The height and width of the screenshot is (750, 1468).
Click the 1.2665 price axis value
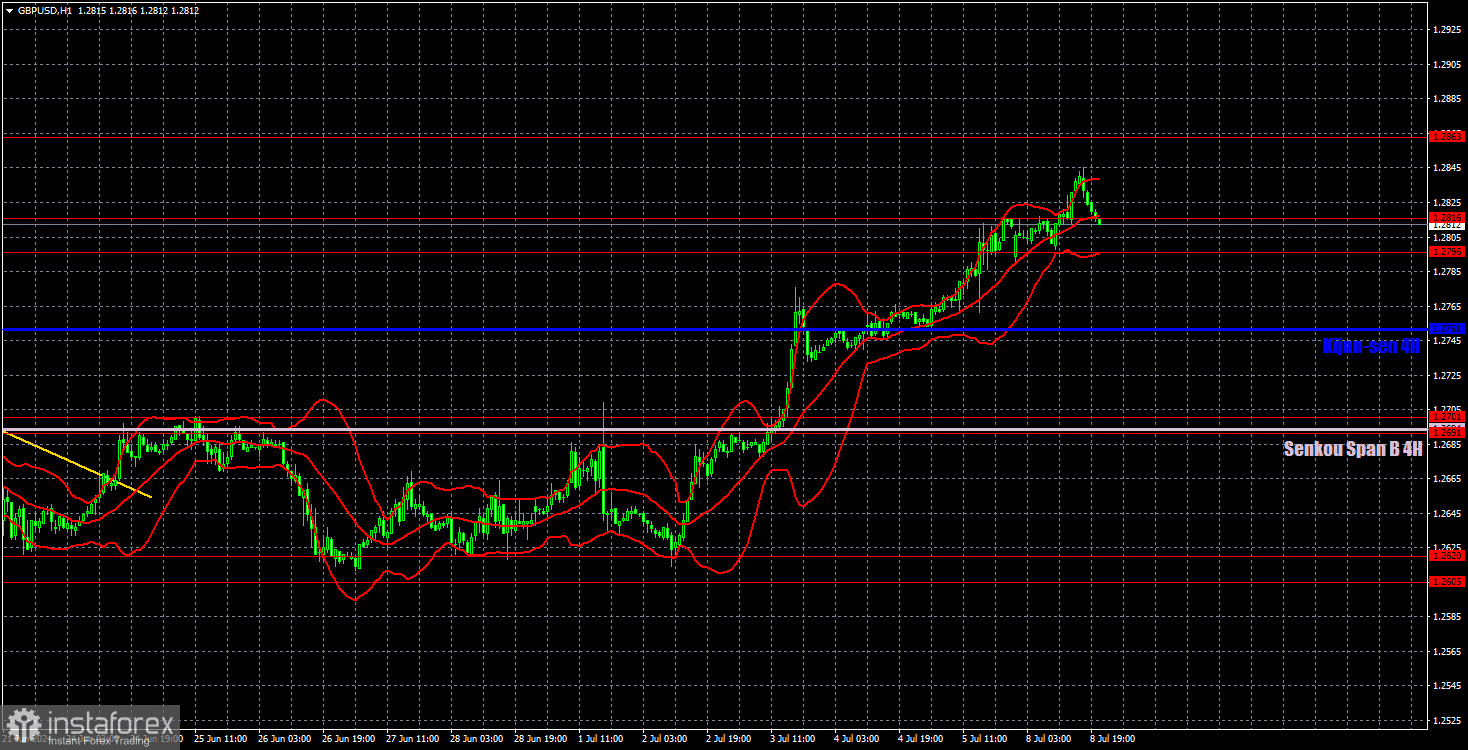click(1446, 479)
